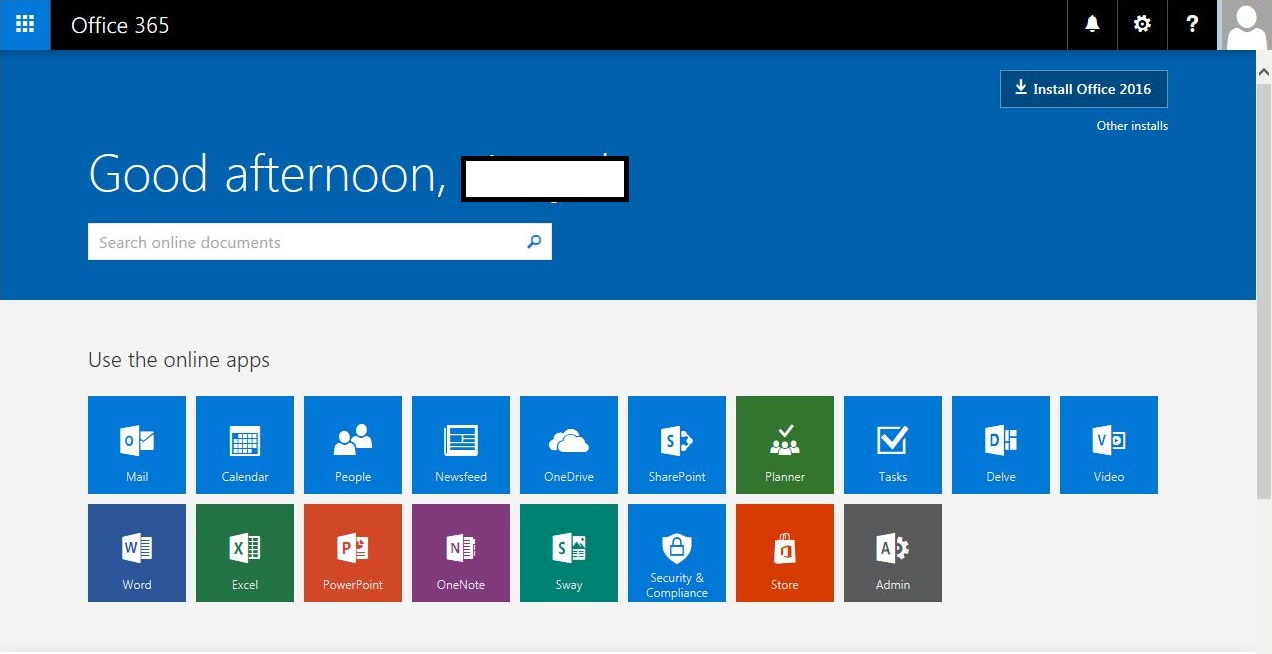Launch OneNote Online tile
Image resolution: width=1272 pixels, height=654 pixels.
[x=461, y=553]
